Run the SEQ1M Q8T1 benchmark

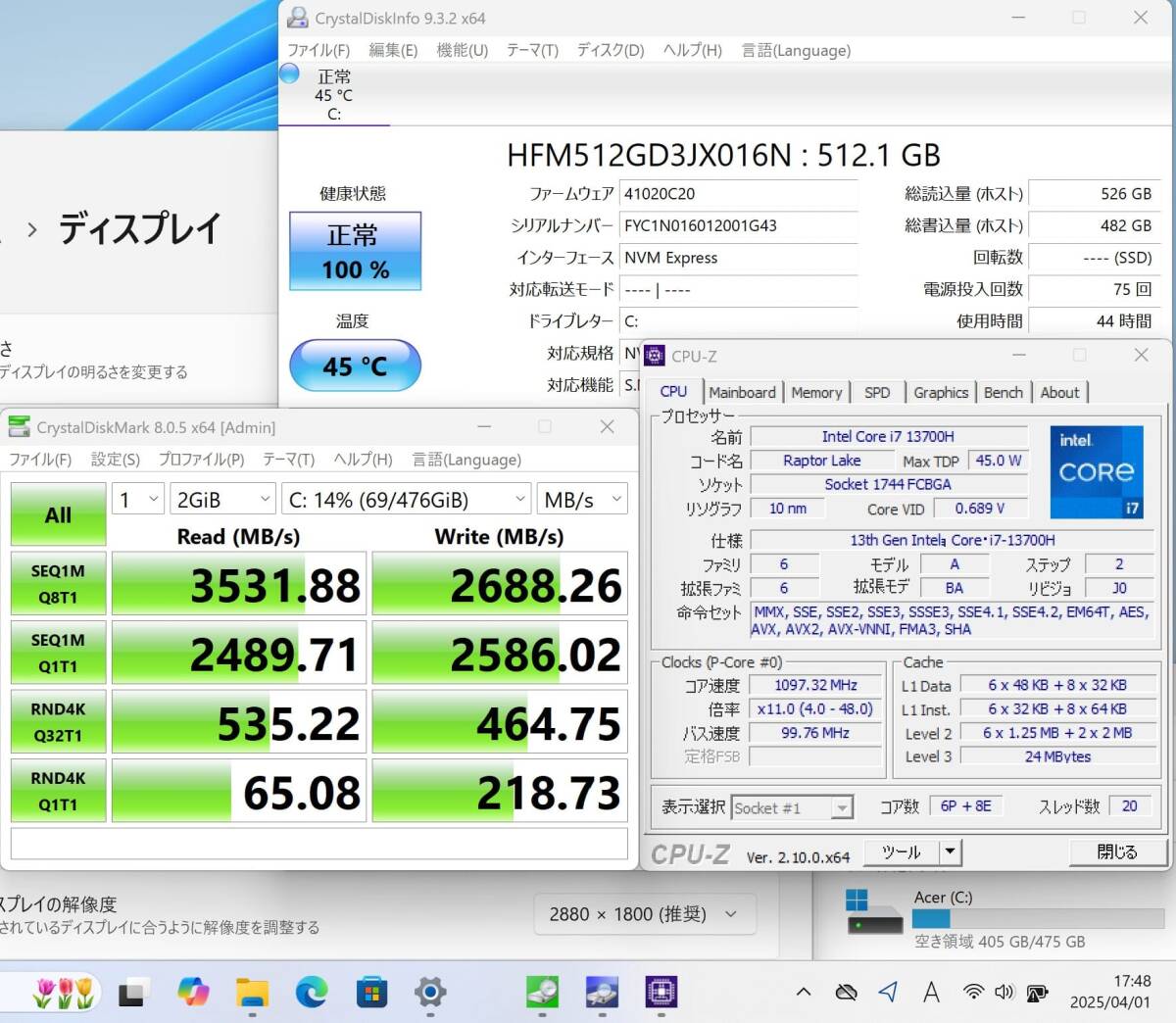(58, 584)
